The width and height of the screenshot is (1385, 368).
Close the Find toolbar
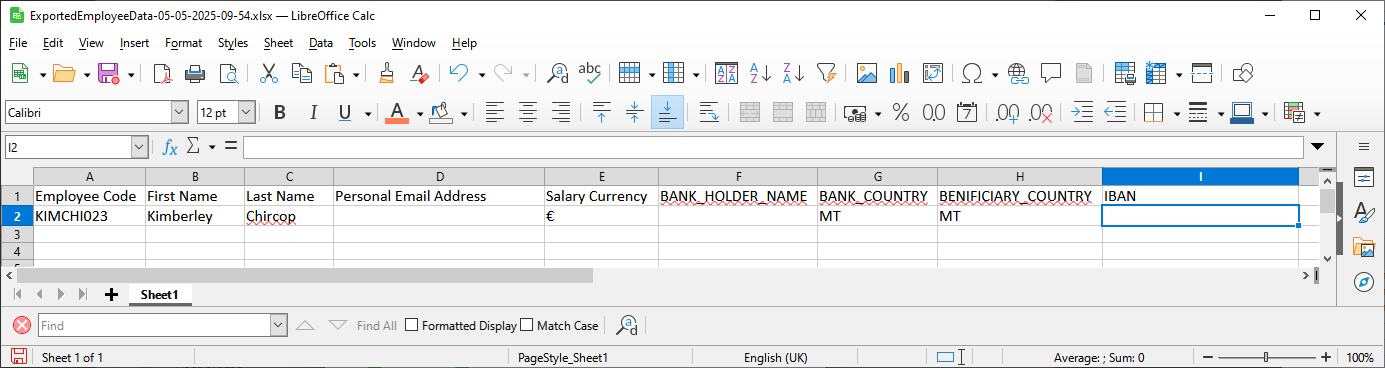pyautogui.click(x=22, y=325)
